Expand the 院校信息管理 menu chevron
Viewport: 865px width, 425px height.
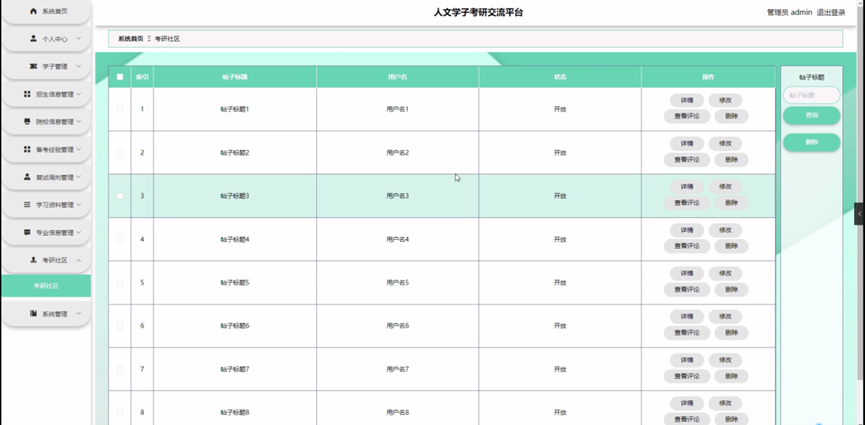pyautogui.click(x=78, y=122)
